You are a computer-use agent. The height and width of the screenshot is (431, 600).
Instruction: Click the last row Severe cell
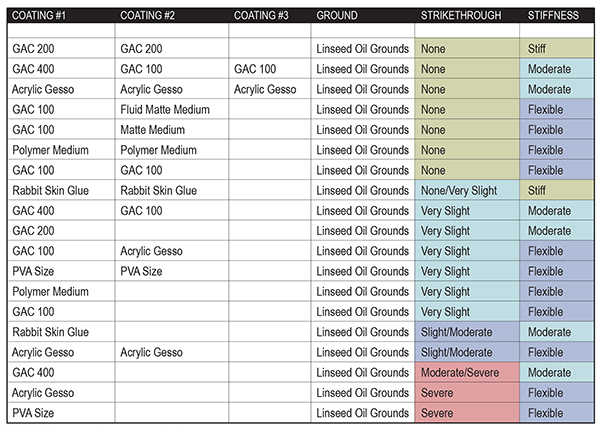467,413
